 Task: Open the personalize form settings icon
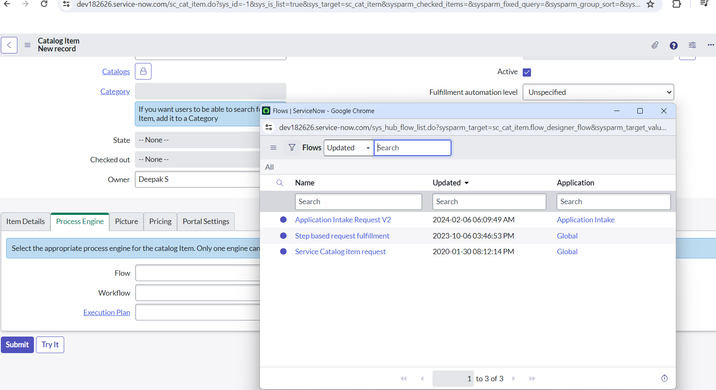pos(692,45)
